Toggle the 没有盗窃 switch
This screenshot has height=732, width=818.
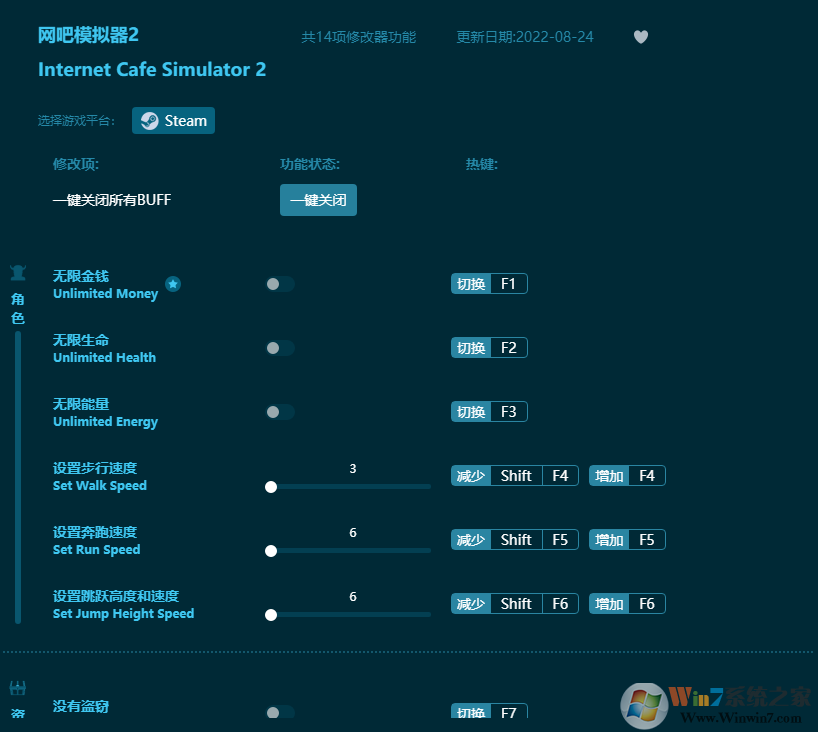[280, 712]
